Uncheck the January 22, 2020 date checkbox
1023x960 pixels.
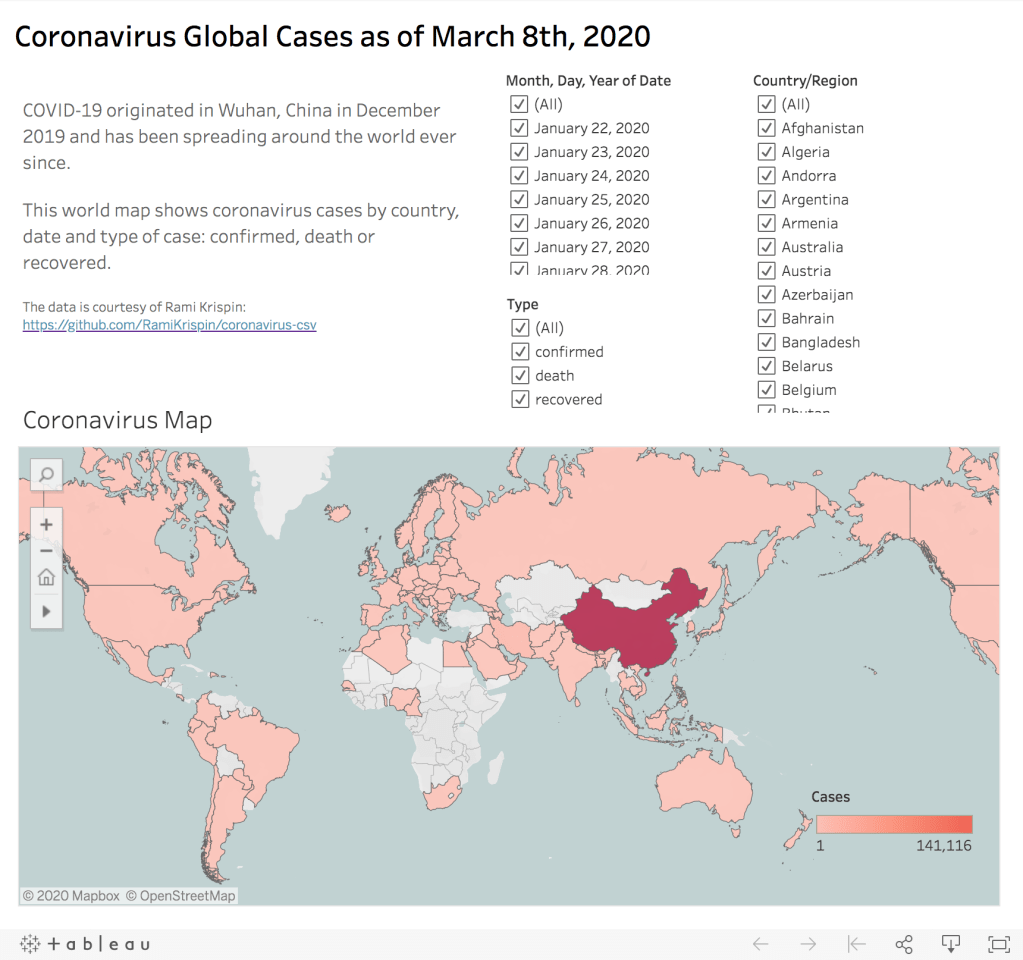pyautogui.click(x=519, y=128)
